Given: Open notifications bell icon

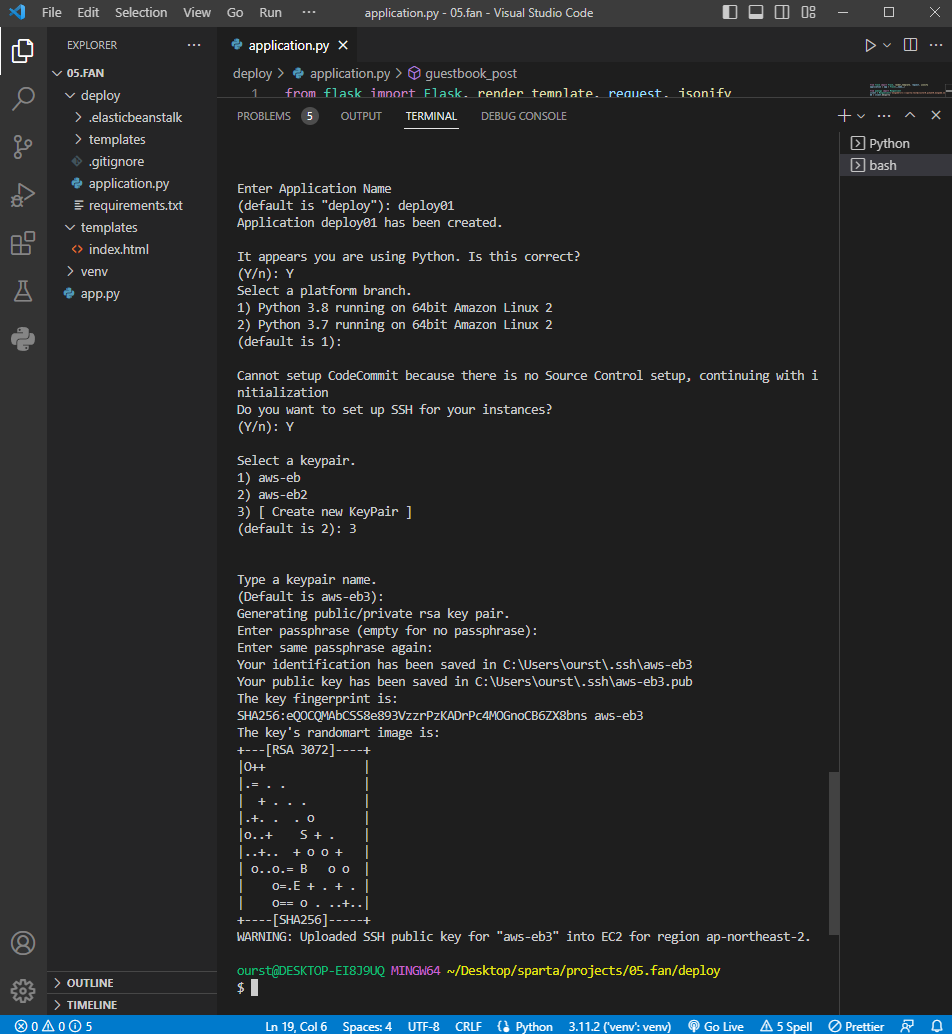Looking at the screenshot, I should tap(936, 1026).
